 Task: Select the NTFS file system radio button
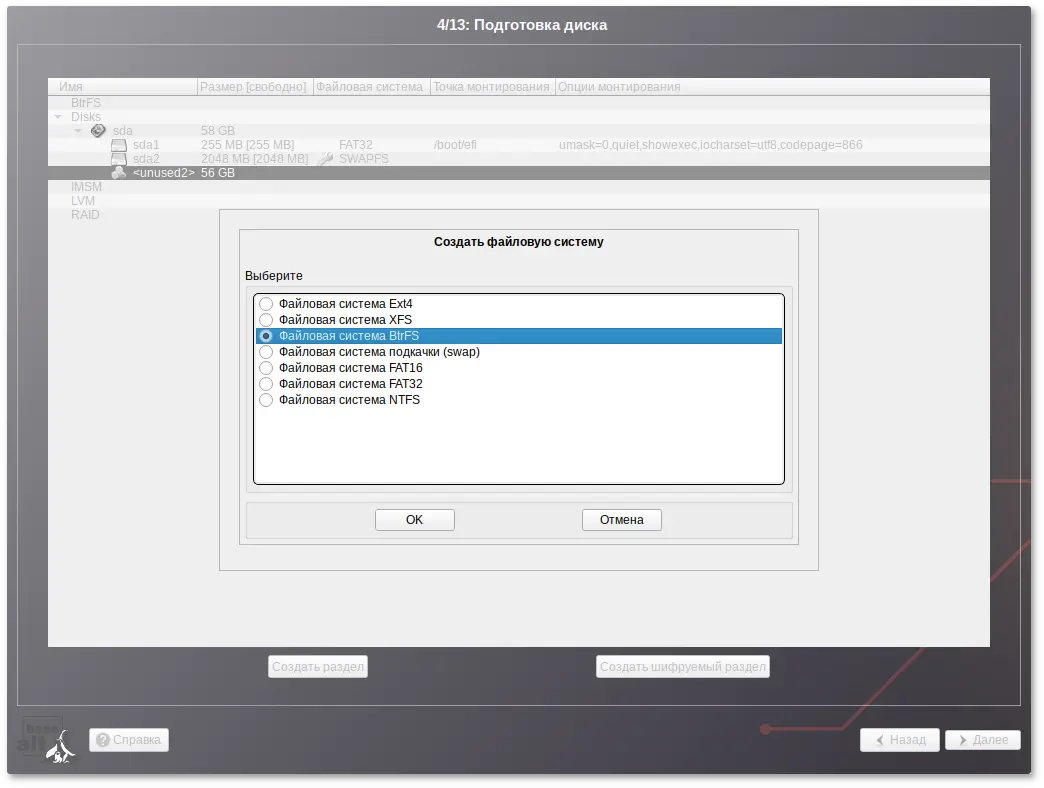tap(266, 400)
